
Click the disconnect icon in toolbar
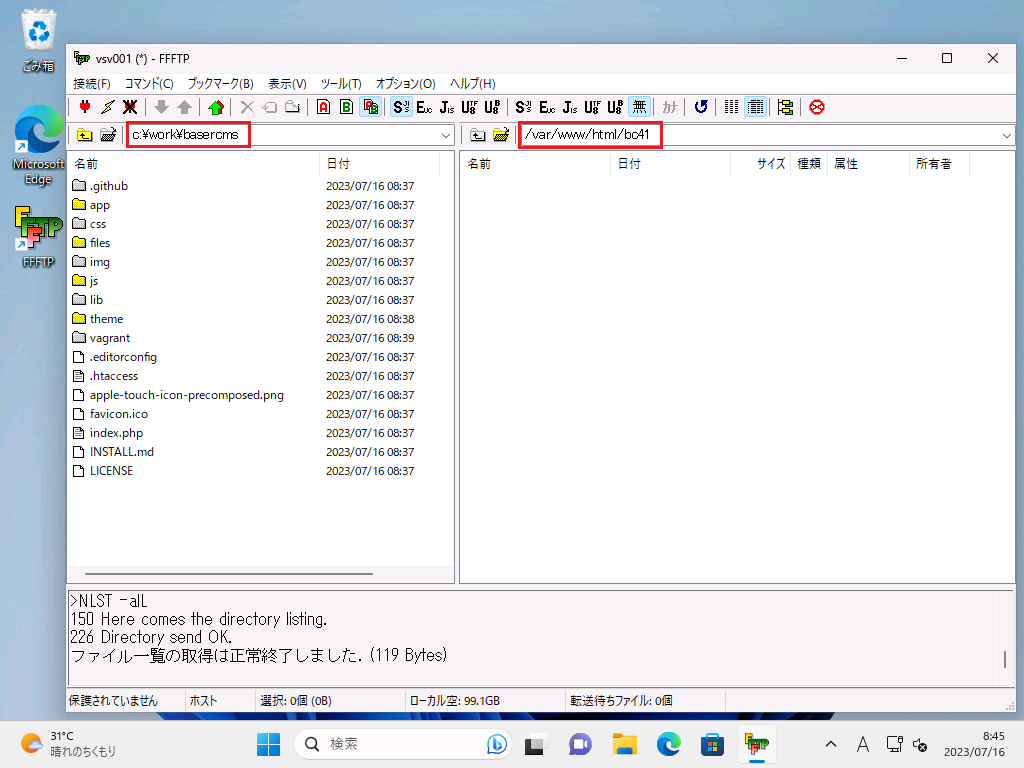130,107
